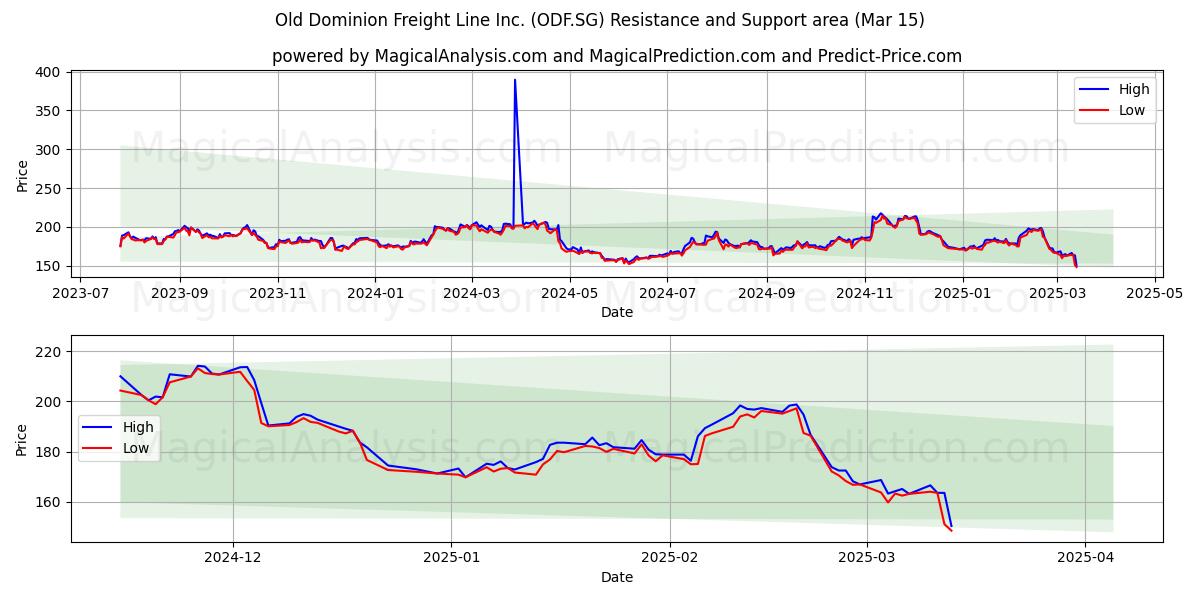1200x600 pixels.
Task: Click the price spike peak near 390
Action: click(515, 80)
